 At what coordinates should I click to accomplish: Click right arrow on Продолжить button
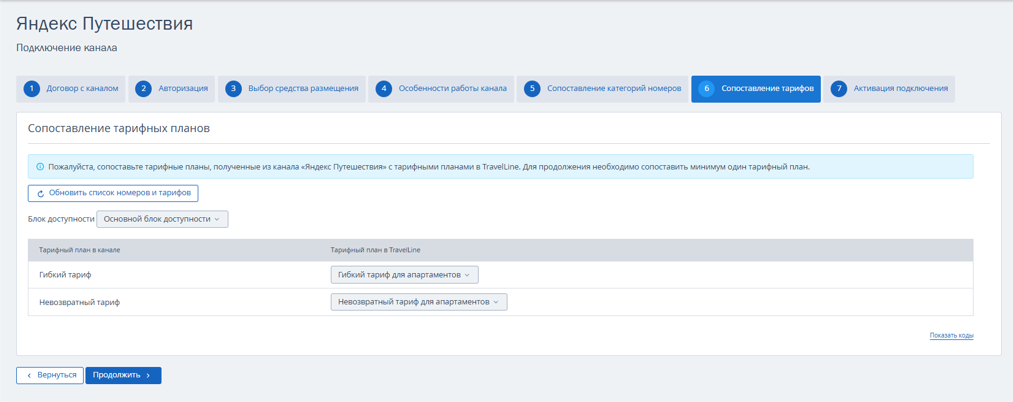(148, 376)
